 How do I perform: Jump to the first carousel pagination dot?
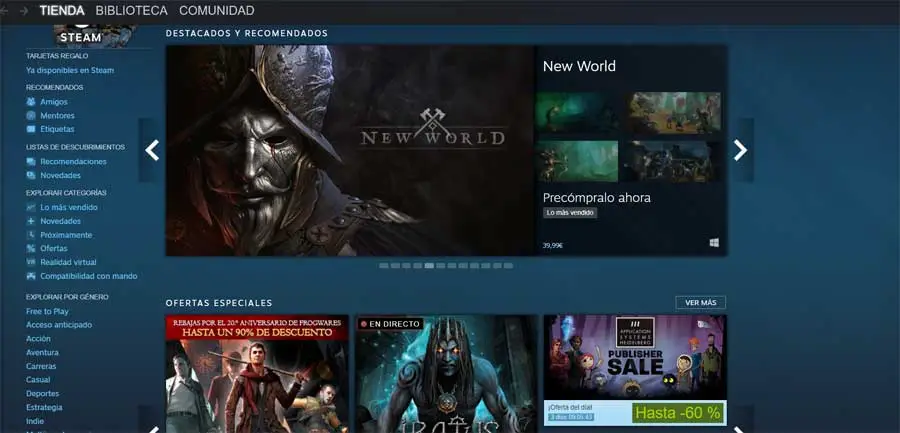click(384, 265)
